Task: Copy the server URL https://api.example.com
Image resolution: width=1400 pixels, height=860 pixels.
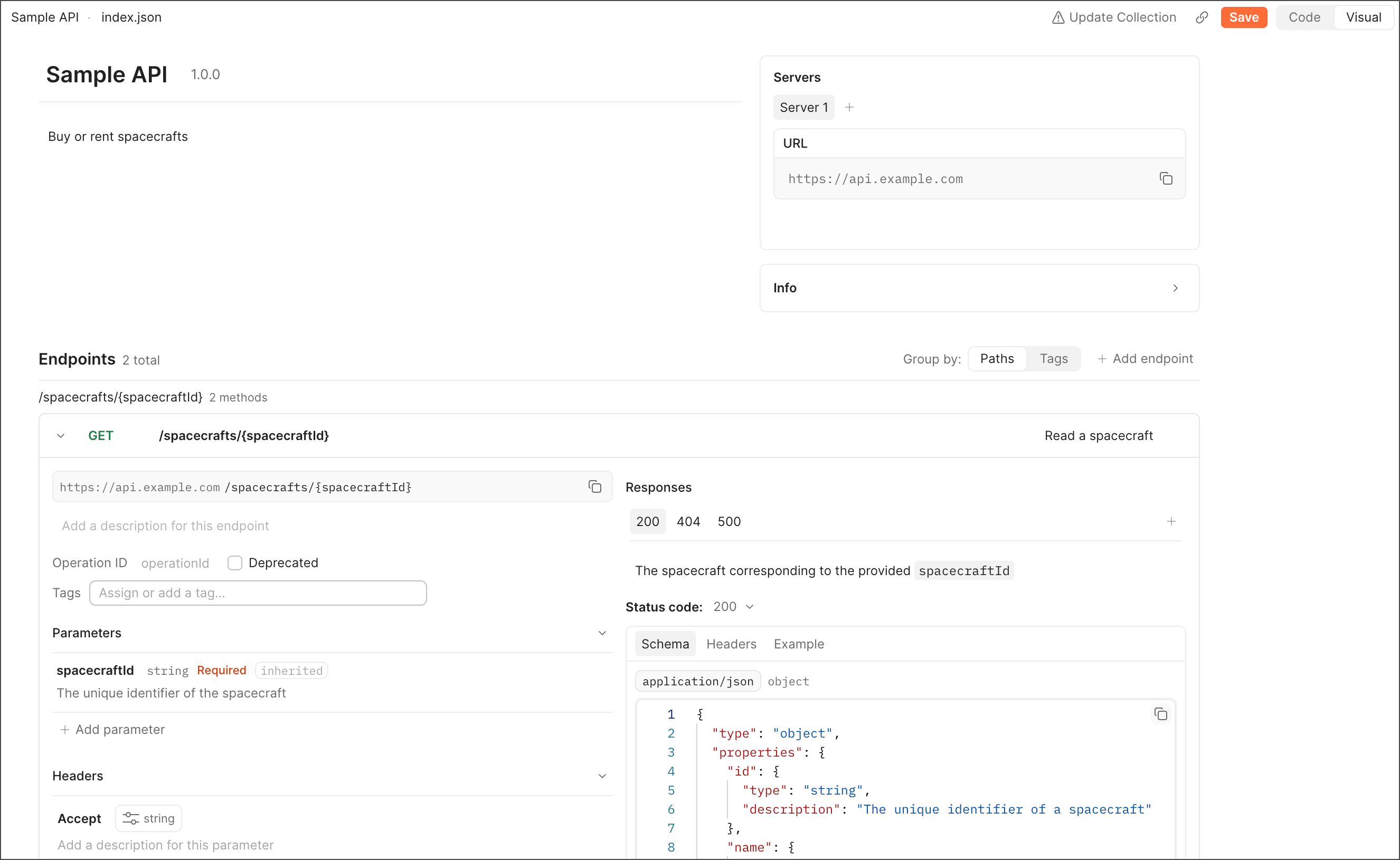Action: point(1166,179)
